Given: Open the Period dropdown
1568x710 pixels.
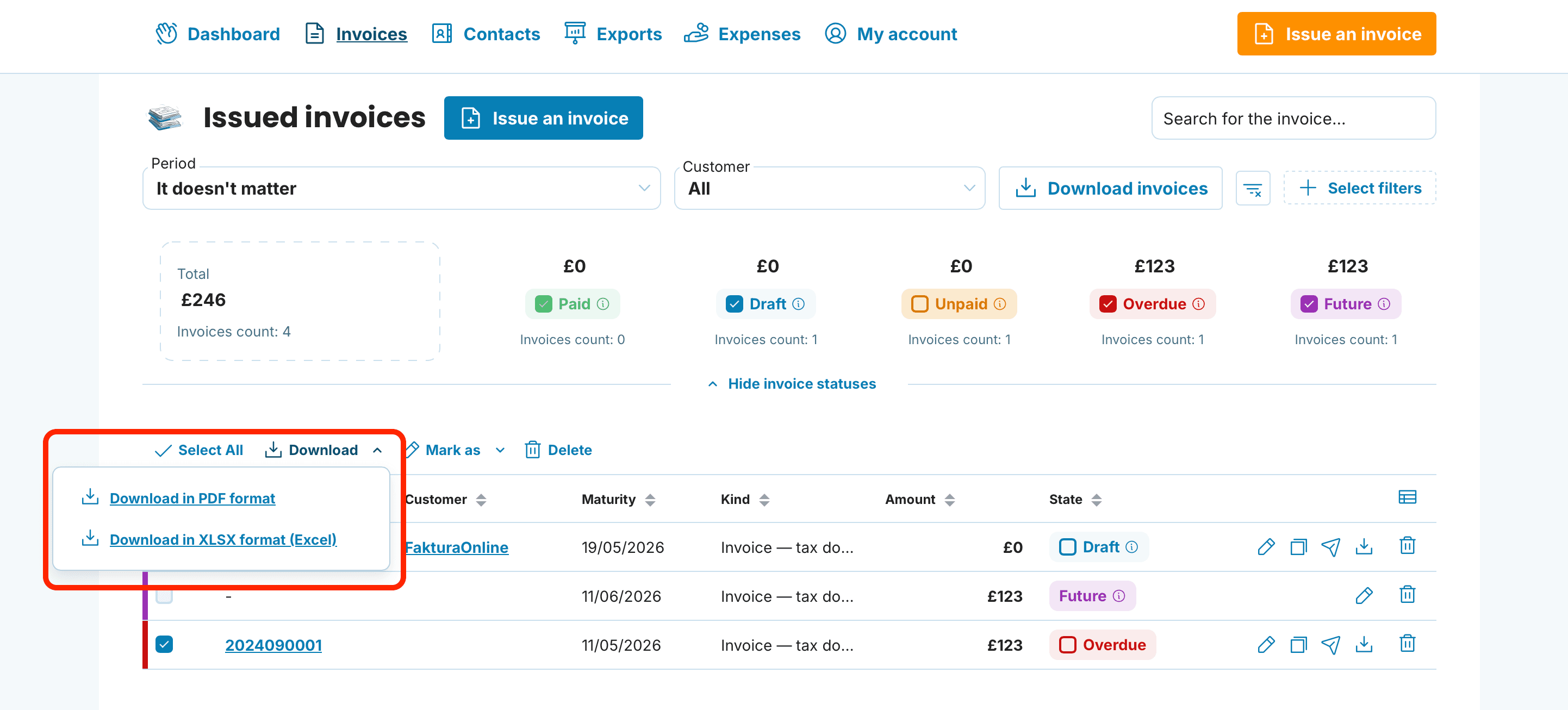Looking at the screenshot, I should tap(401, 189).
